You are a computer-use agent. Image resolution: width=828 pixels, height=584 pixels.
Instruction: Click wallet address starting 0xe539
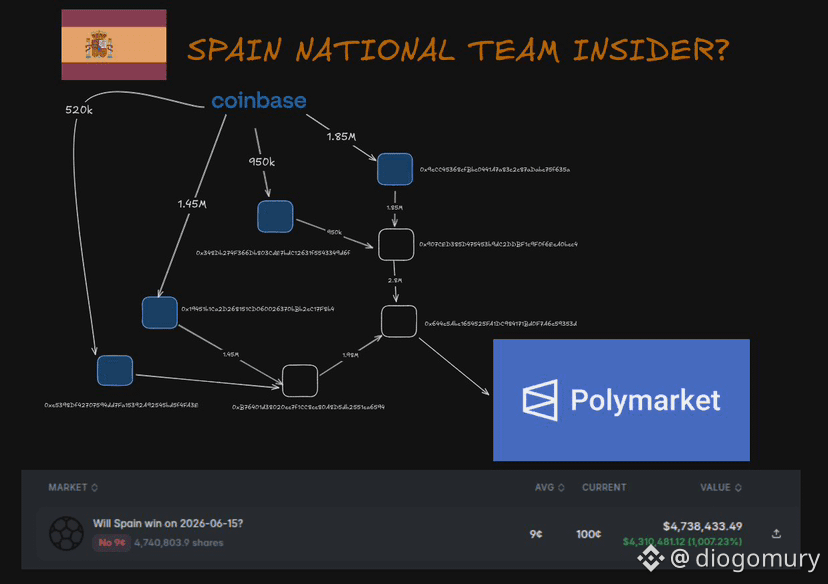(121, 405)
